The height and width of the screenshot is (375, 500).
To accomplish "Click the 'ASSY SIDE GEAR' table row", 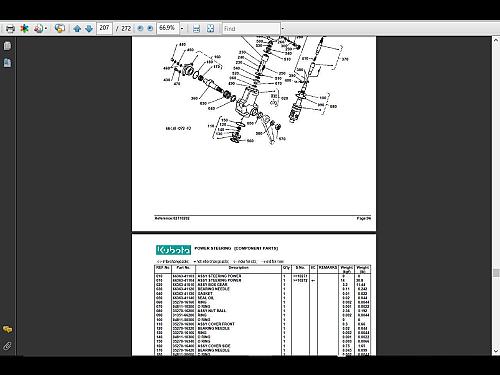I will [263, 285].
